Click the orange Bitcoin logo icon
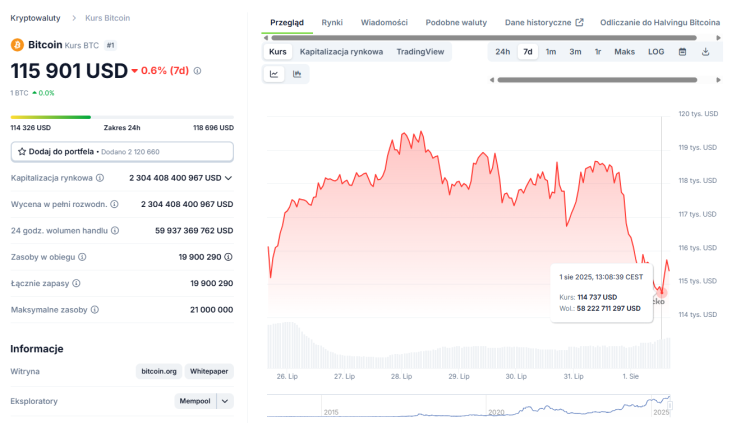 17,45
